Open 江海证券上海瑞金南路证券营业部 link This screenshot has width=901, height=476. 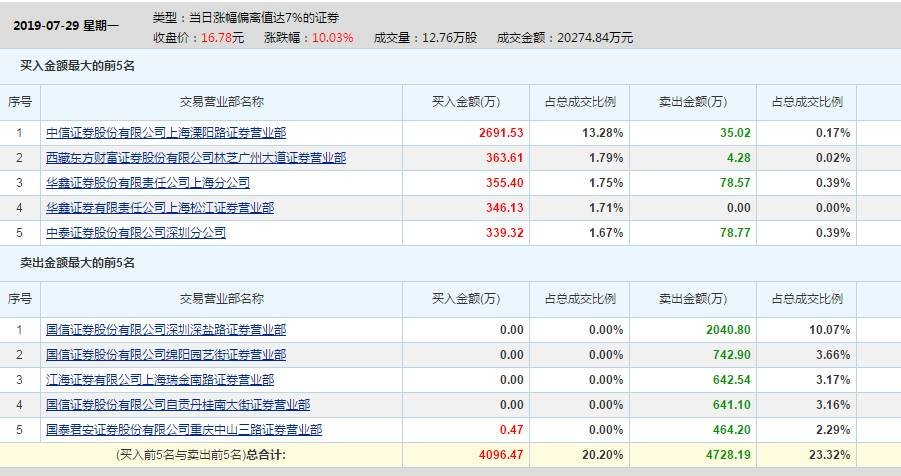[x=160, y=380]
